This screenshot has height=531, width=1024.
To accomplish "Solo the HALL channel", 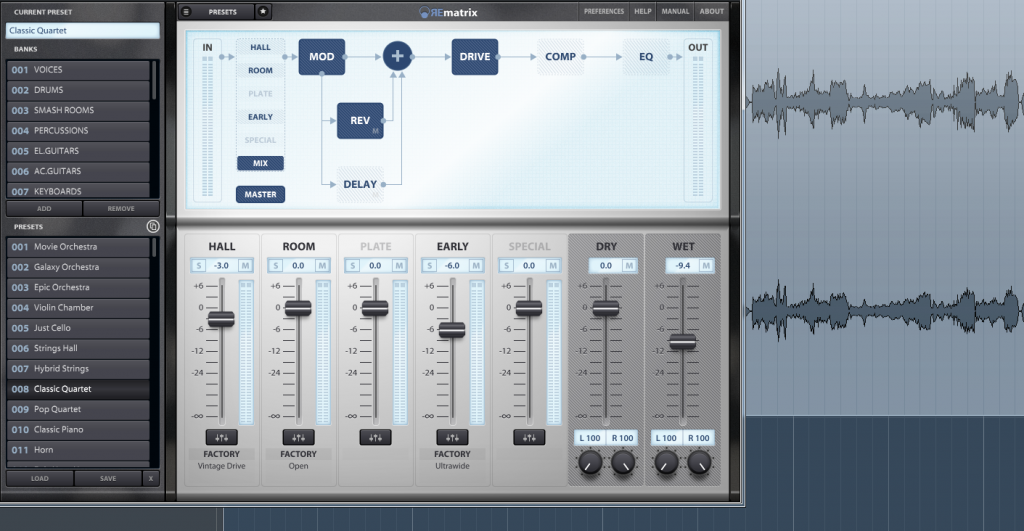I will (199, 266).
